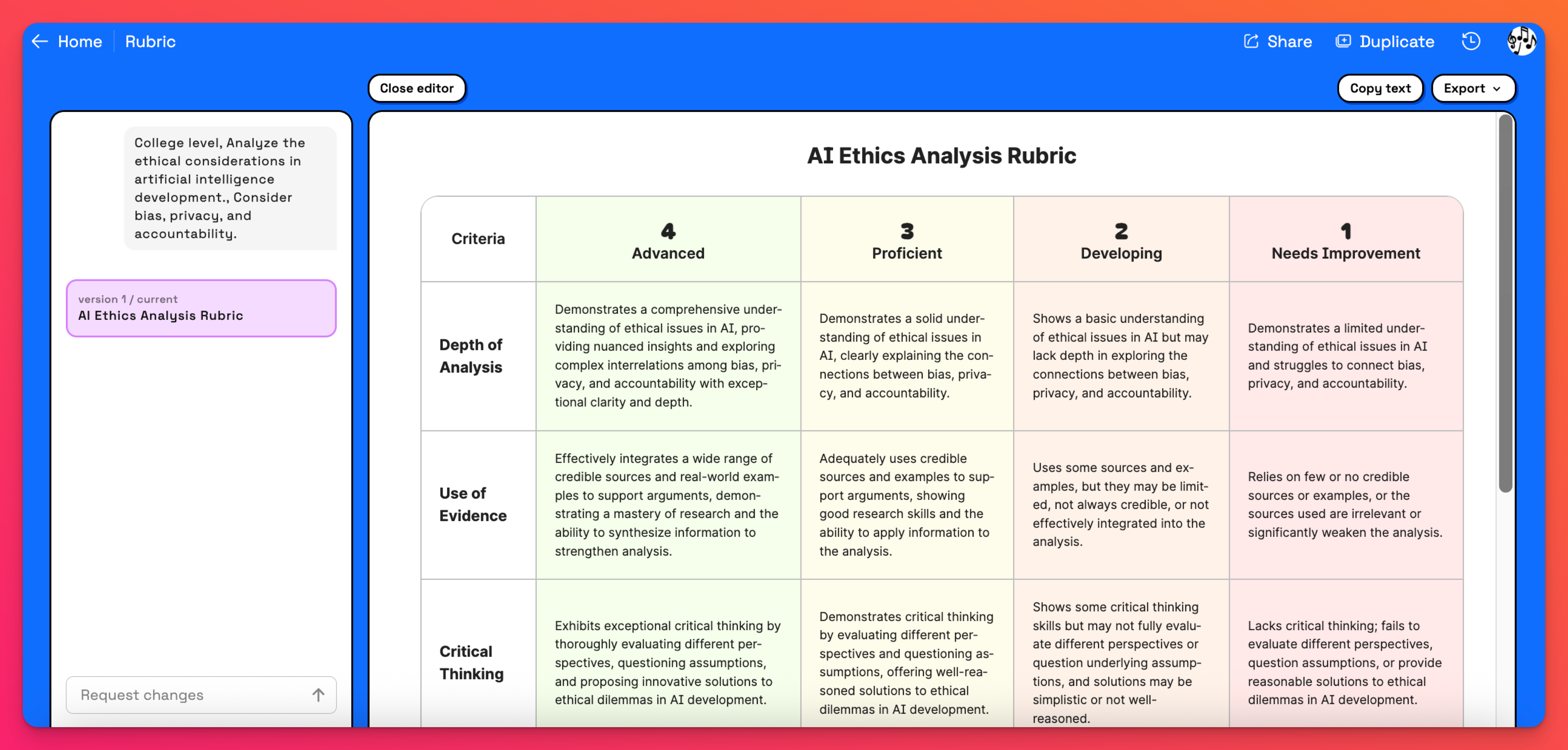
Task: Select the Advanced column header
Action: pos(668,240)
